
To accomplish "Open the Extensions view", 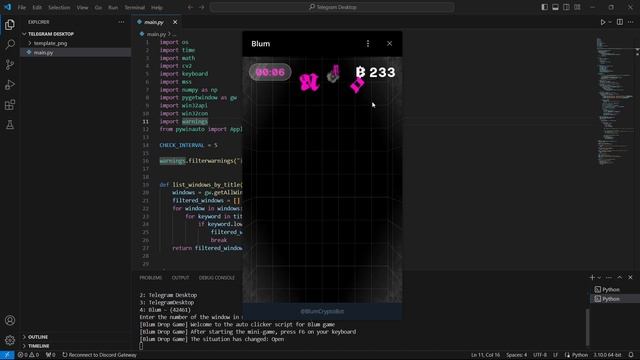I will pos(10,105).
